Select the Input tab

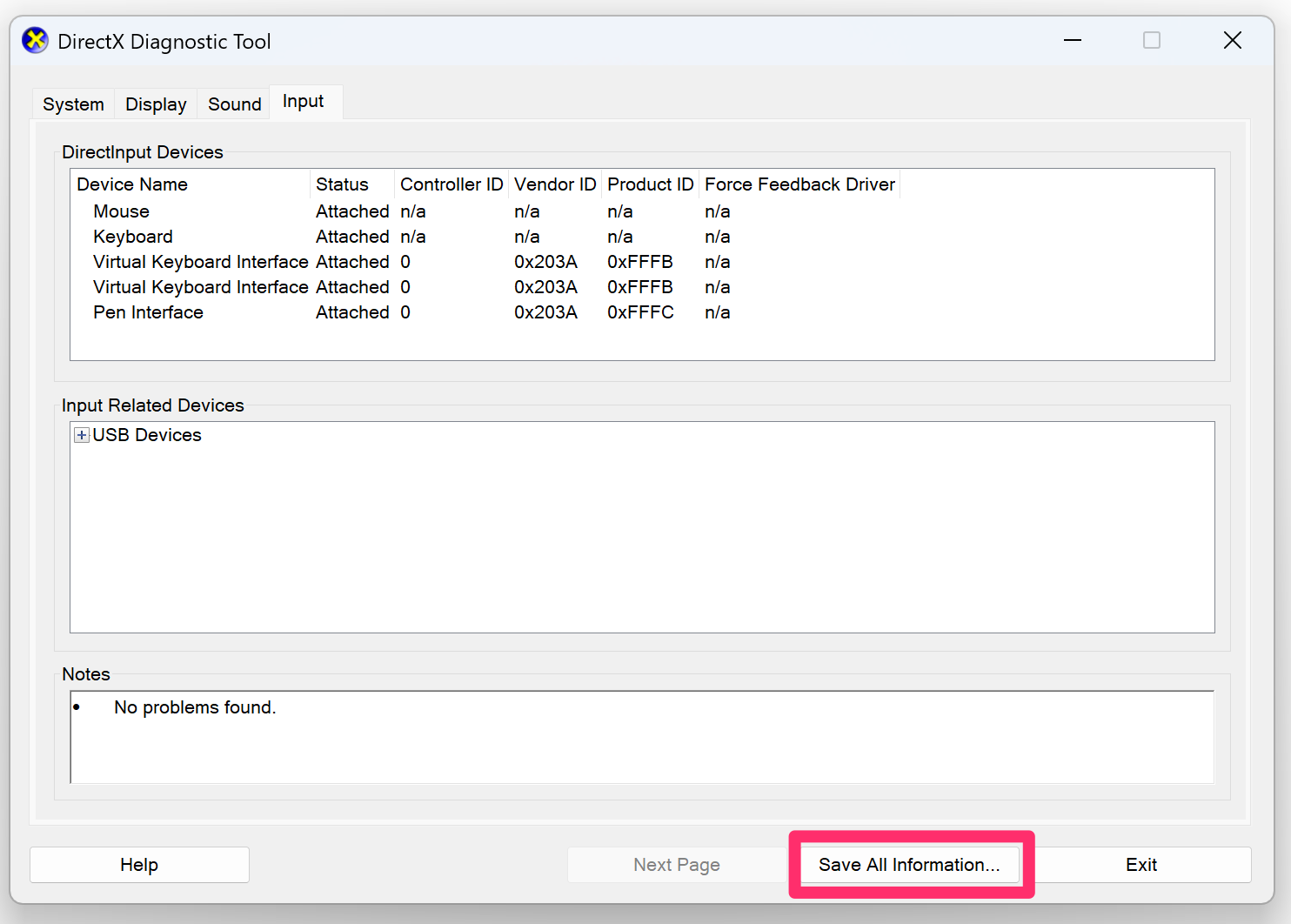pyautogui.click(x=303, y=101)
